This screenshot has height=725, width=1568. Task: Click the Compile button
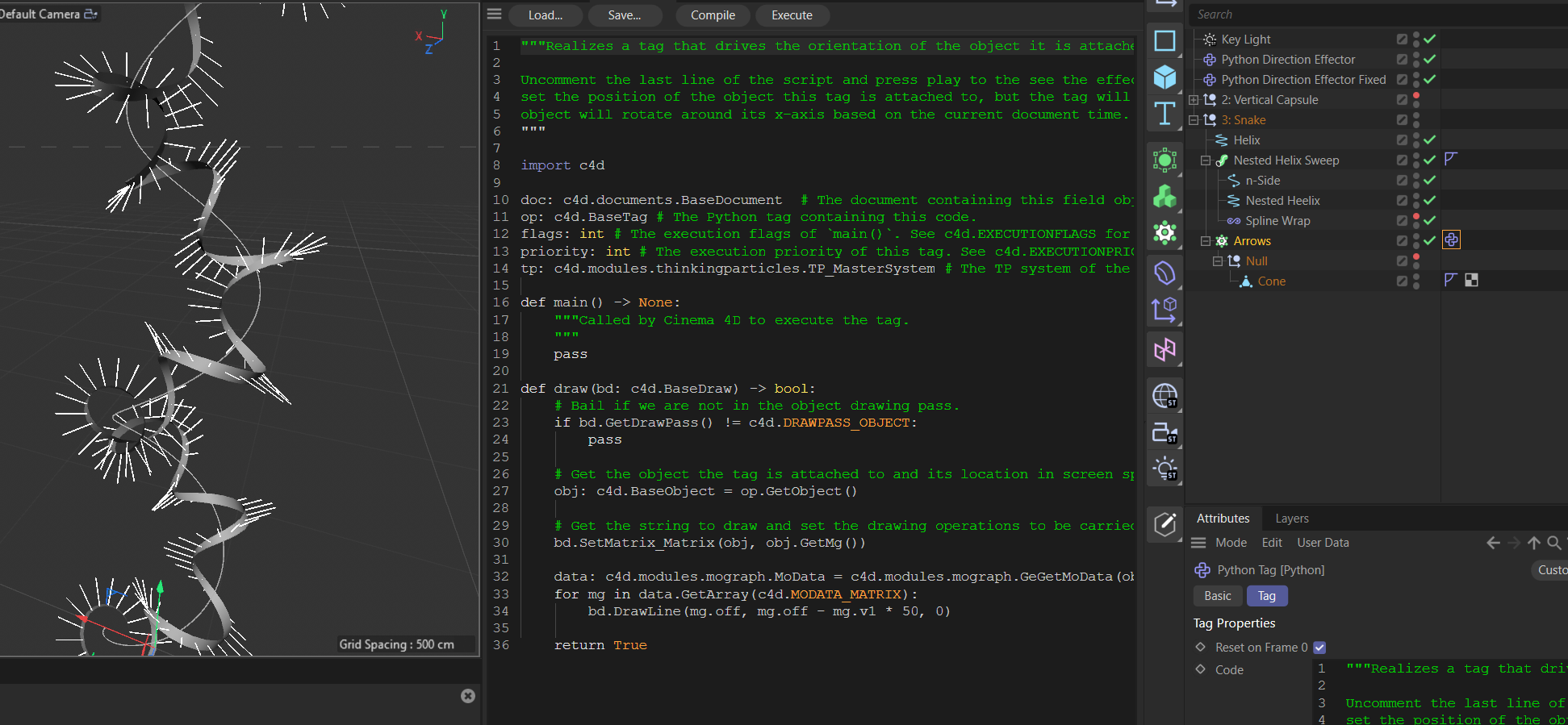pos(713,15)
